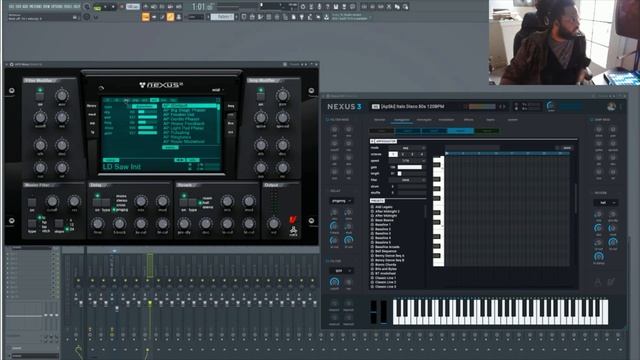Click Reverb dec knob in Nexus 2

coord(206,223)
